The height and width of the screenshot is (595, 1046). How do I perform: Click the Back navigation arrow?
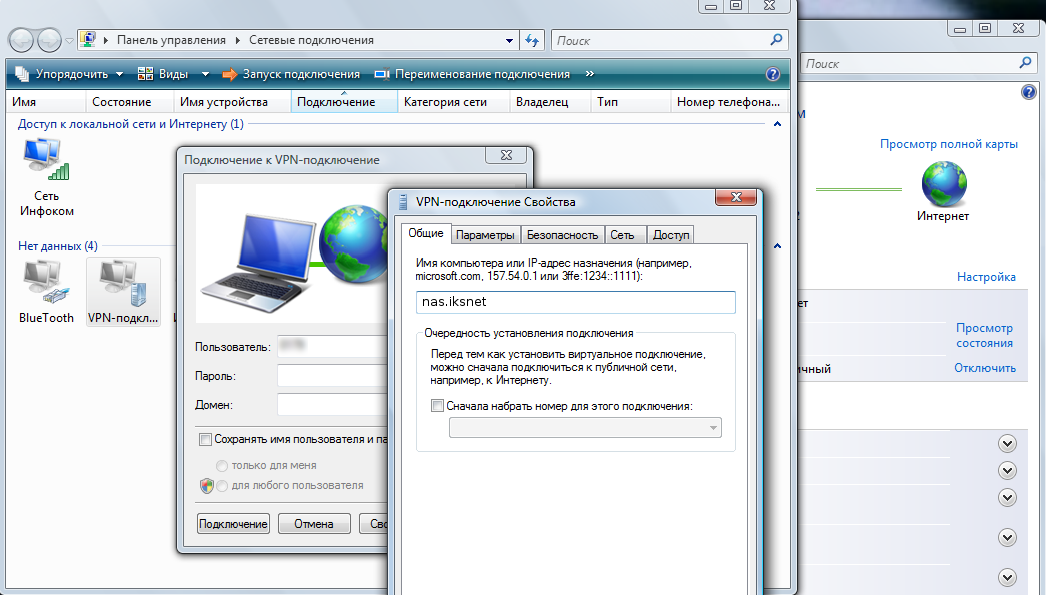coord(21,40)
